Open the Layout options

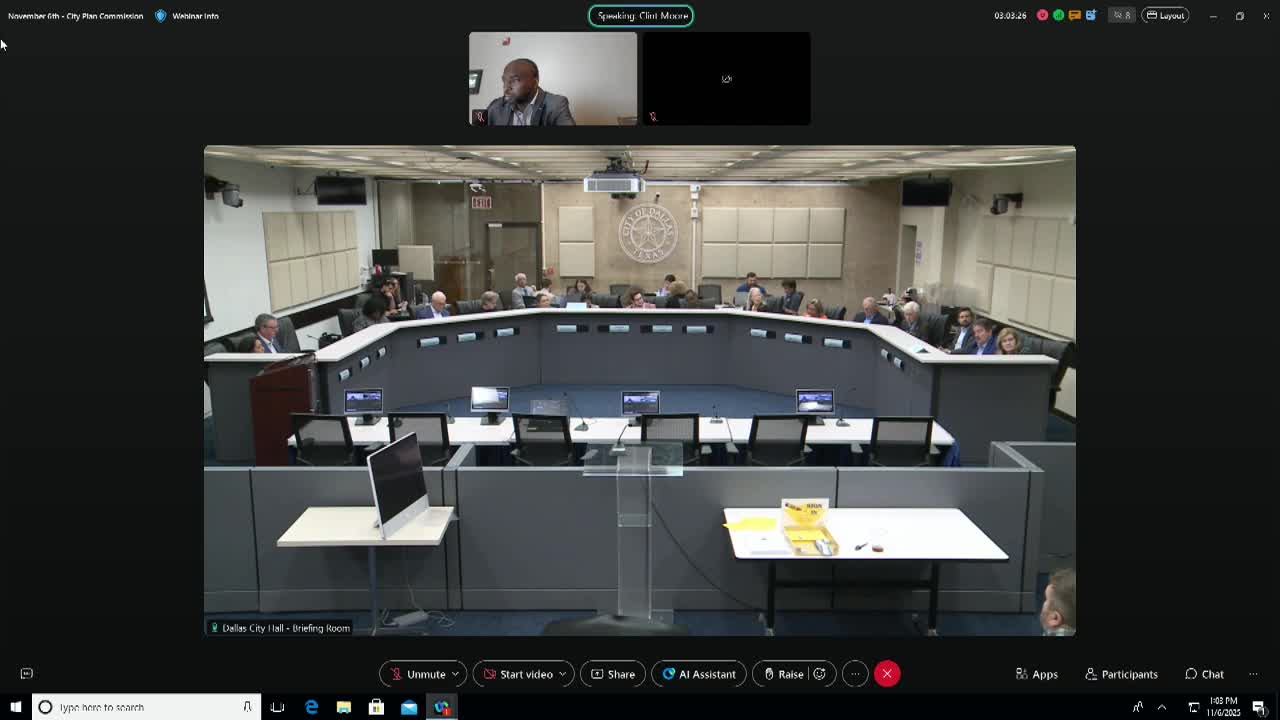pos(1166,15)
